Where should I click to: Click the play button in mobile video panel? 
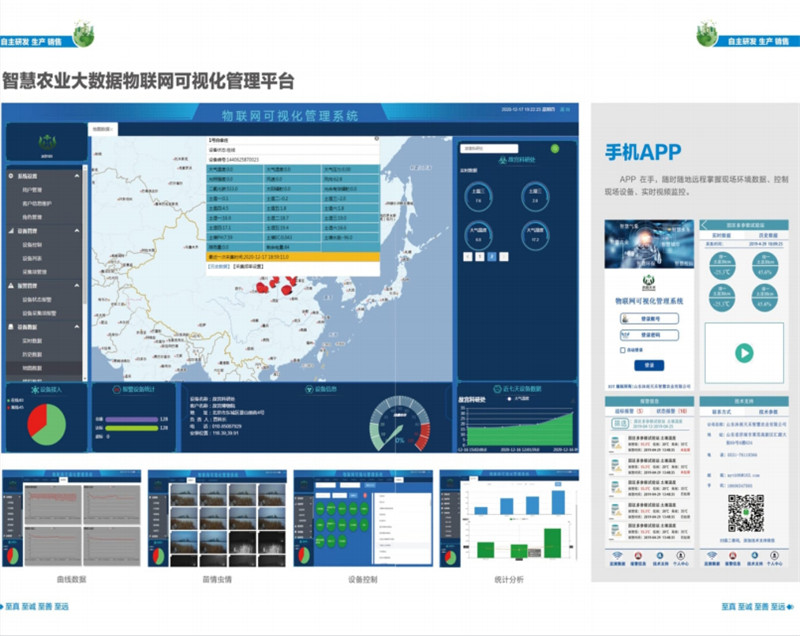coord(743,353)
